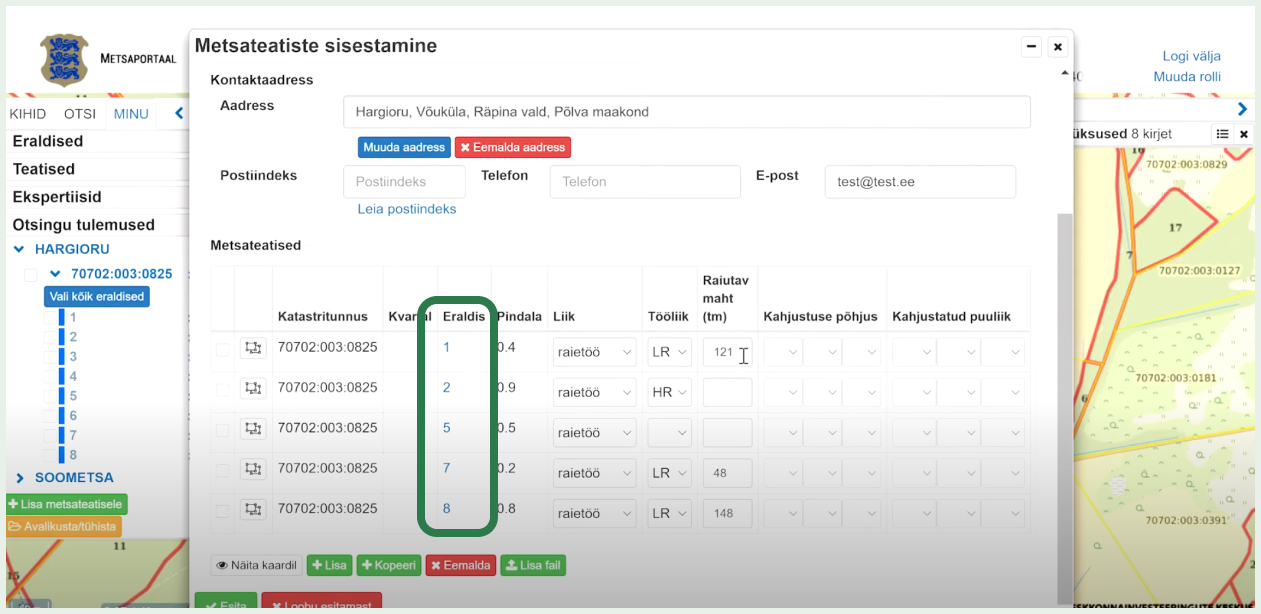The height and width of the screenshot is (614, 1261).
Task: Click the Metsaportaal coat-of-arms logo
Action: (63, 59)
